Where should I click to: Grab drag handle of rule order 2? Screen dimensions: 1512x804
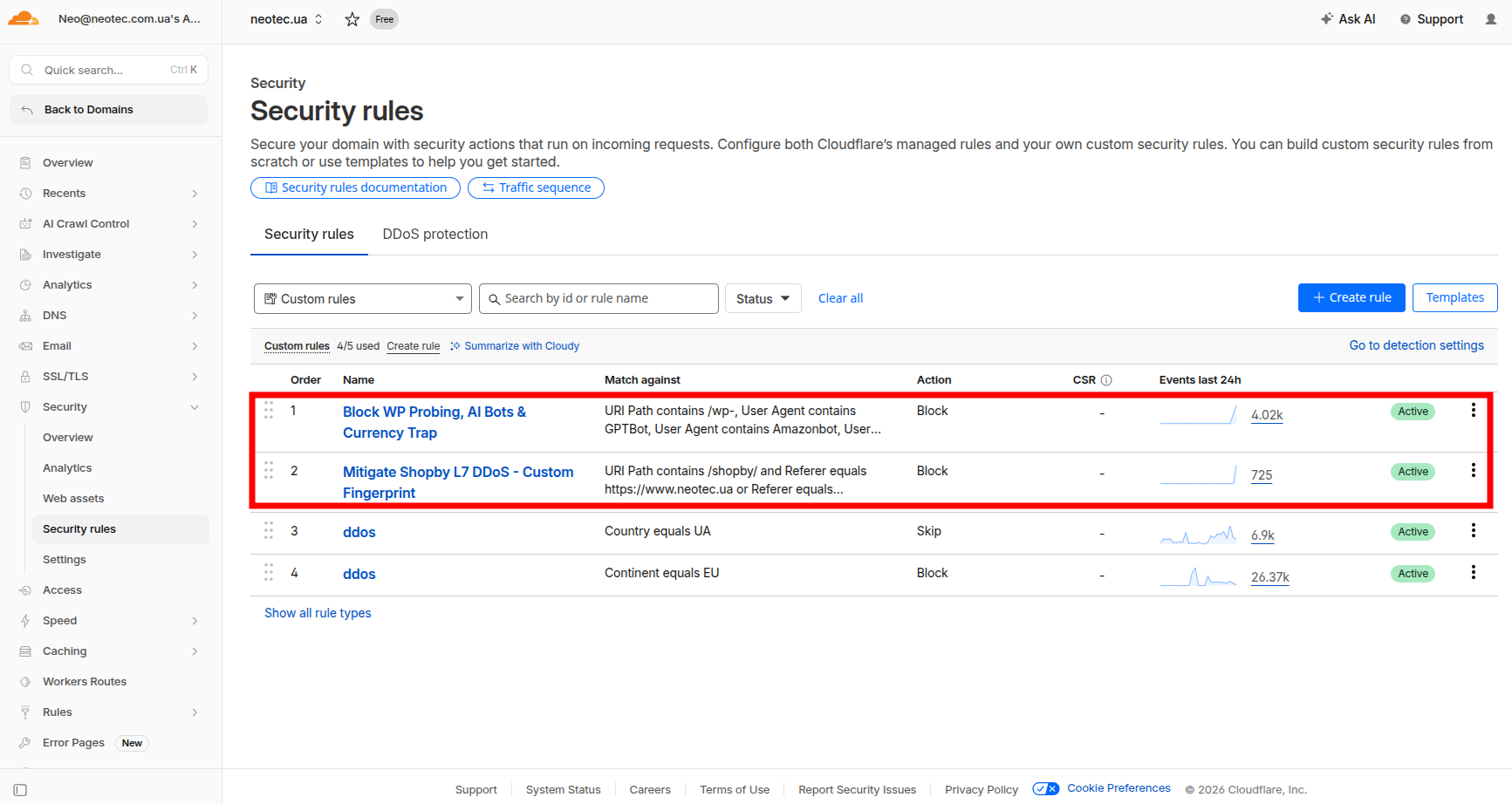269,470
